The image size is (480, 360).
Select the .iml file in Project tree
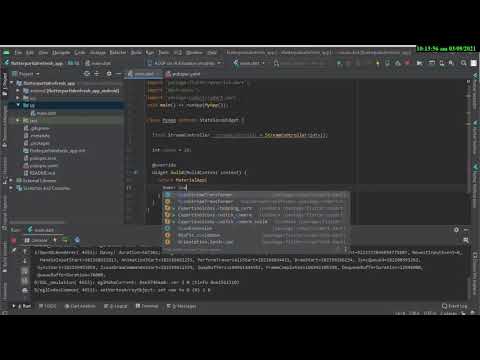(54, 151)
